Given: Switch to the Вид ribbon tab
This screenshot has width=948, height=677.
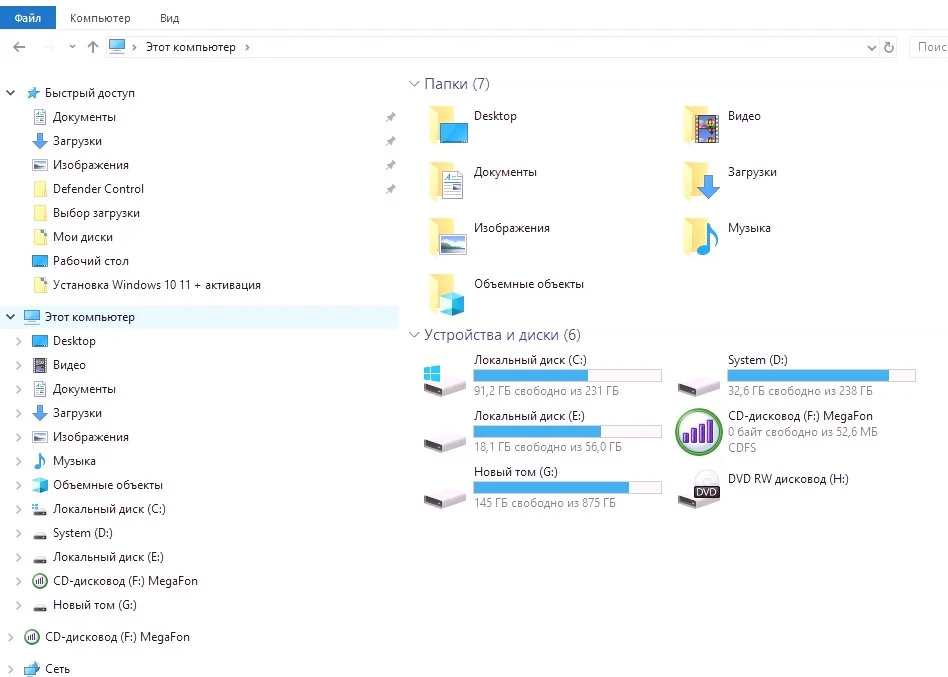Looking at the screenshot, I should point(170,18).
